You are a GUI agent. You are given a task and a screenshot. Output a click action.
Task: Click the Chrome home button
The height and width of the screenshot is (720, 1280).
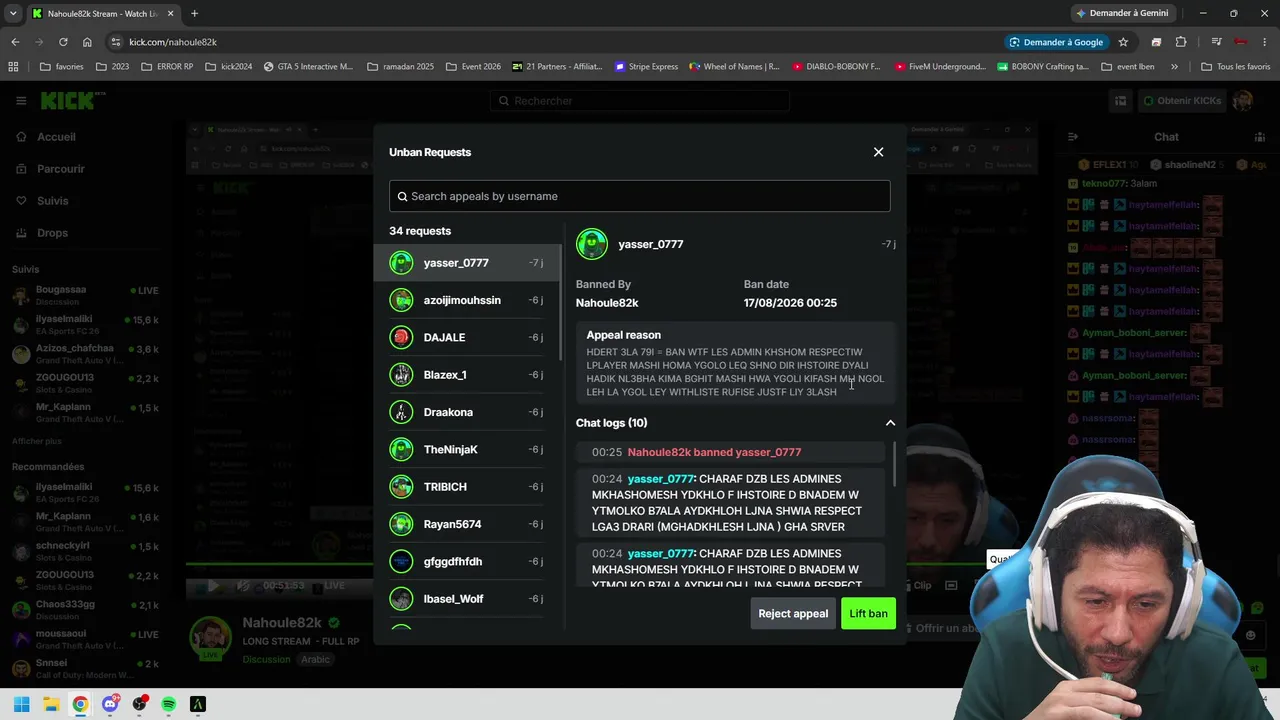(x=87, y=42)
